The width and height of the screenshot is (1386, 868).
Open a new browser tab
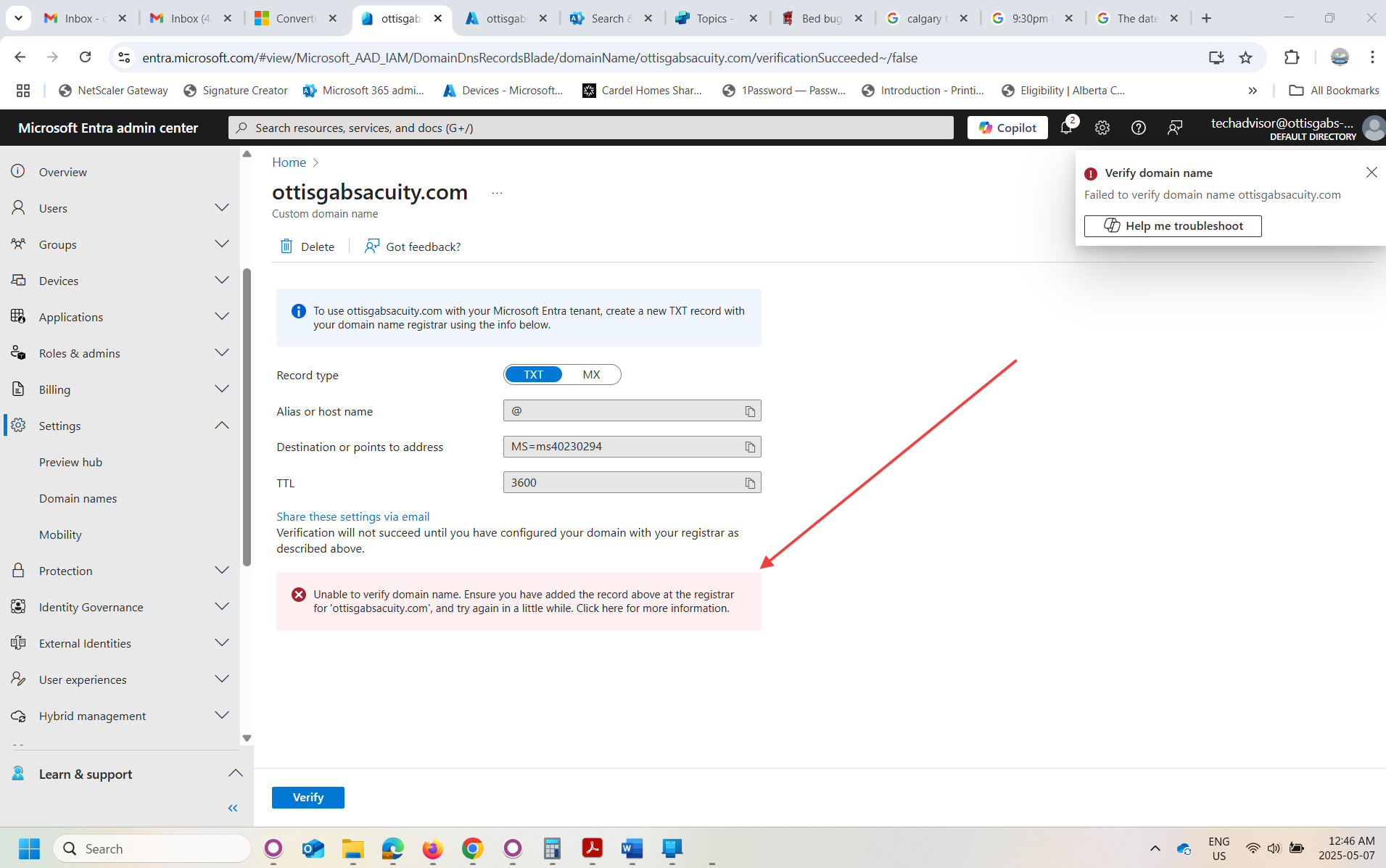[x=1206, y=18]
